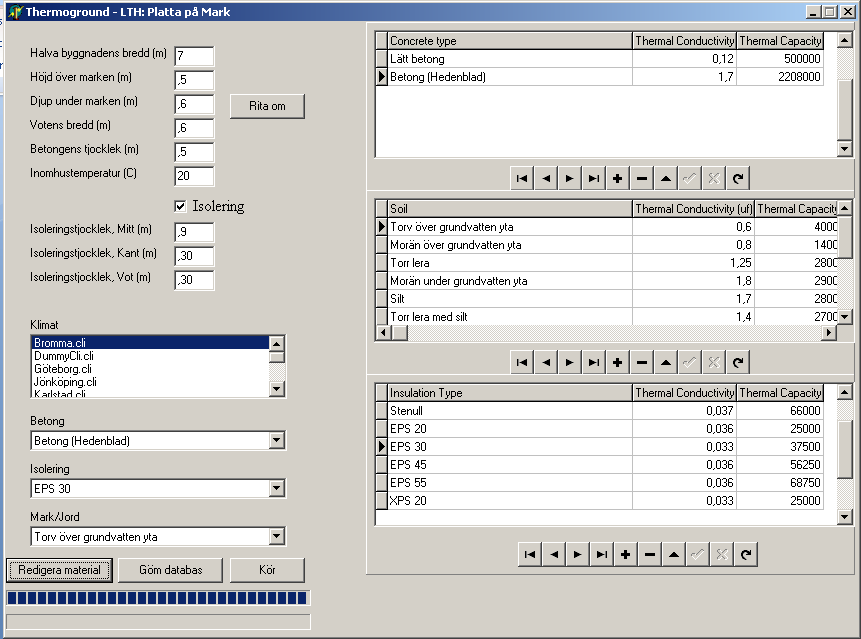The width and height of the screenshot is (861, 639).
Task: Go to next record in soil navigator
Action: [x=570, y=362]
